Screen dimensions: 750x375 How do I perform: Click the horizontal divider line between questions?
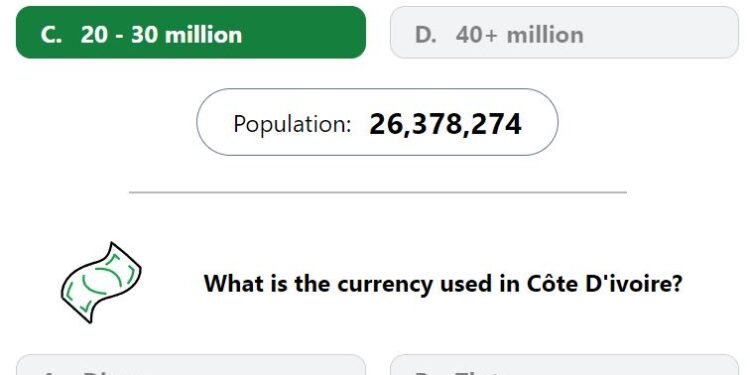pyautogui.click(x=378, y=192)
